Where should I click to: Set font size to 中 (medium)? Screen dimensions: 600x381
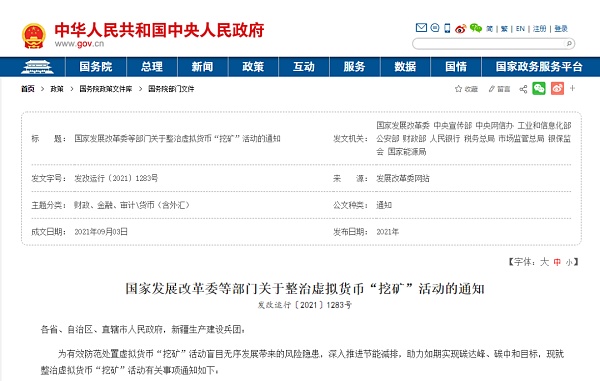pos(557,262)
